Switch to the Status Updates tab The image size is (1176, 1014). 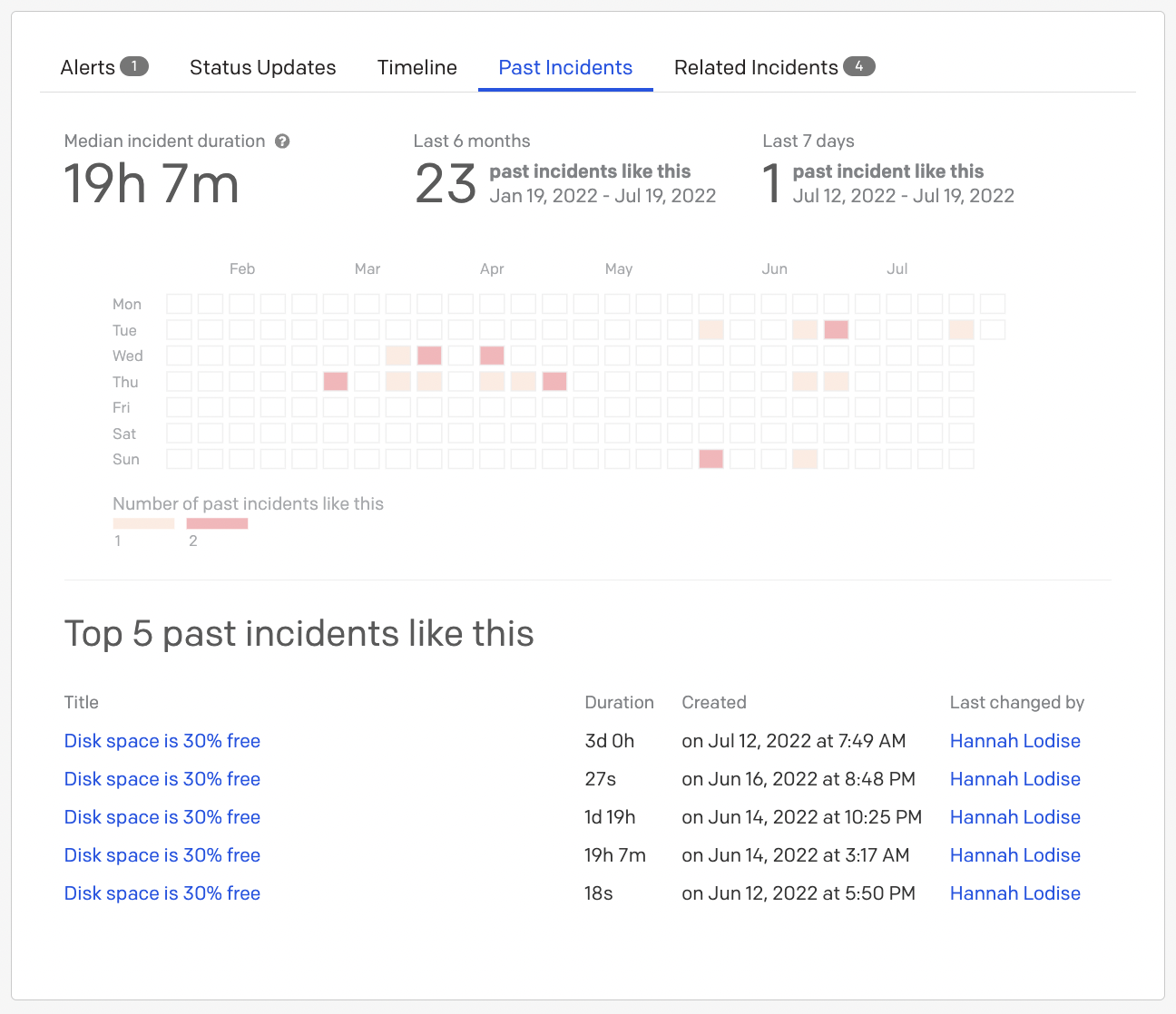tap(262, 67)
